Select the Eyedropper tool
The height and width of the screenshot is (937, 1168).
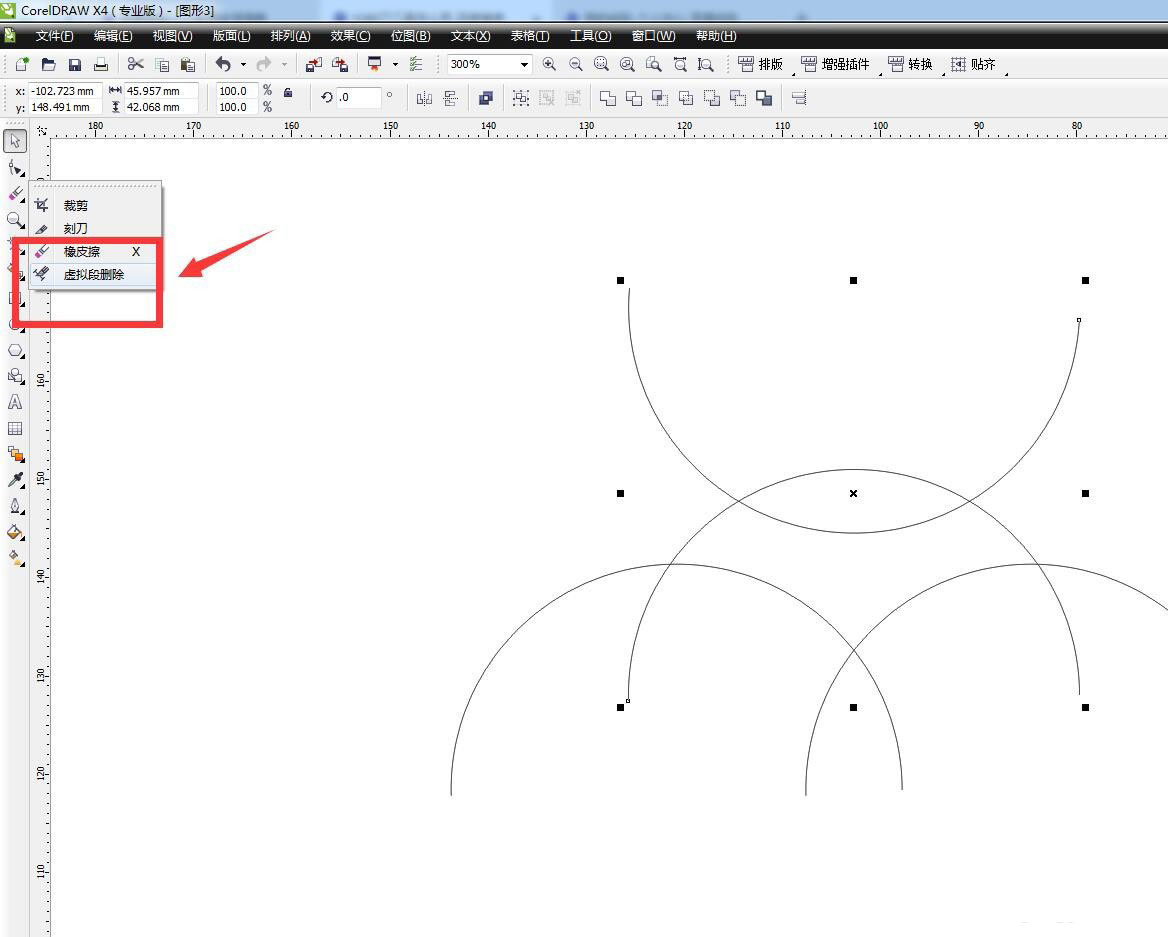(15, 480)
